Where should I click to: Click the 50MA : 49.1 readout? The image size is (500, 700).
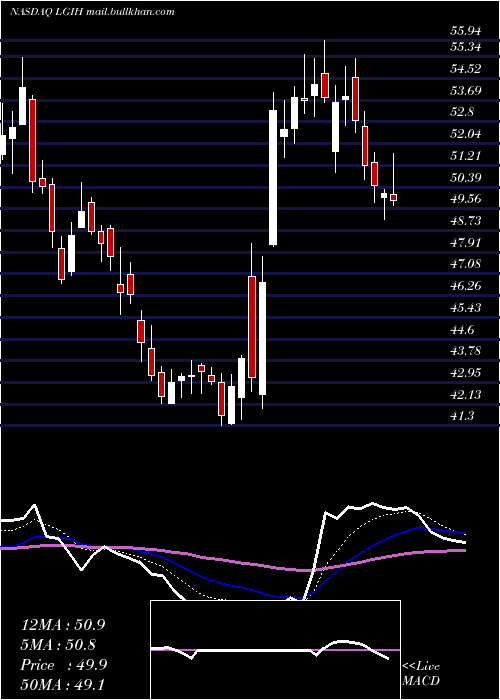click(x=63, y=684)
